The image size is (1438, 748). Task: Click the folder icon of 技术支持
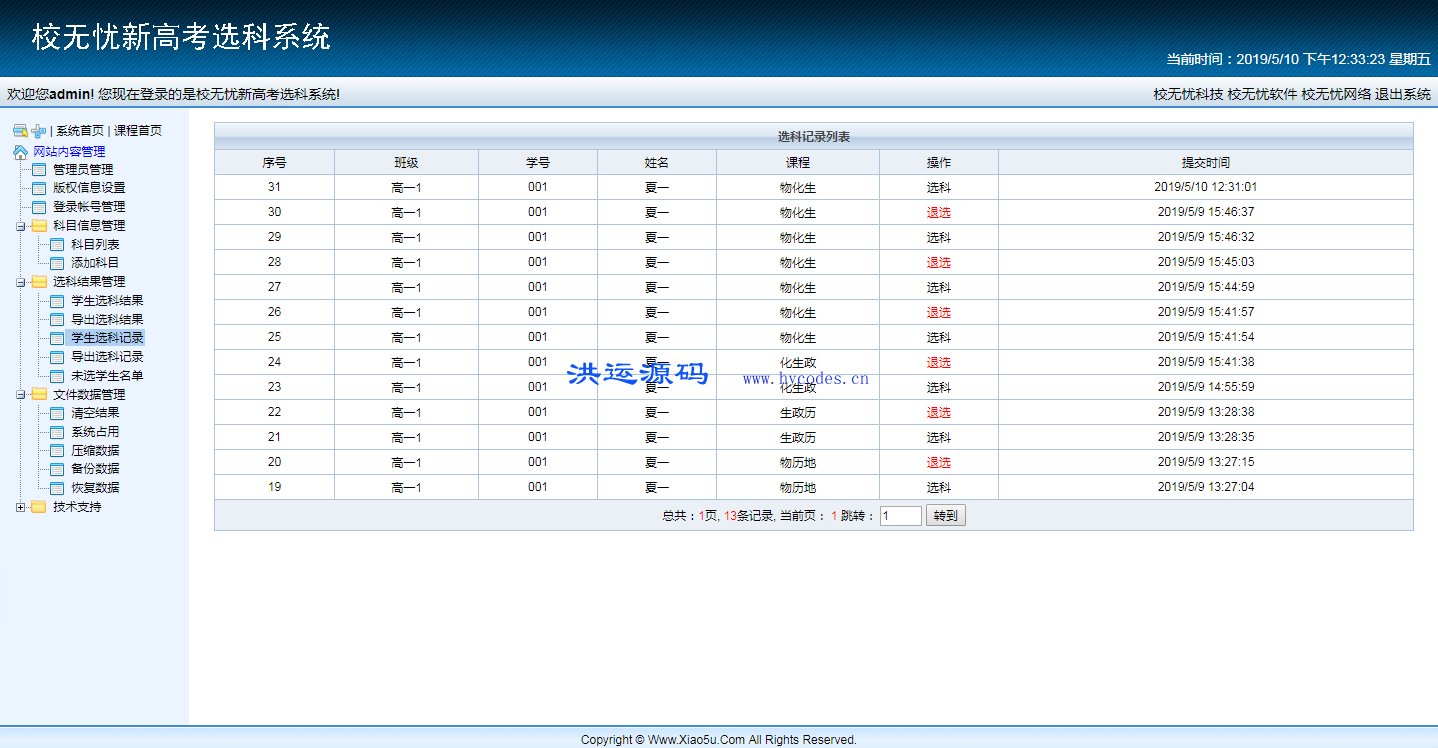coord(39,507)
